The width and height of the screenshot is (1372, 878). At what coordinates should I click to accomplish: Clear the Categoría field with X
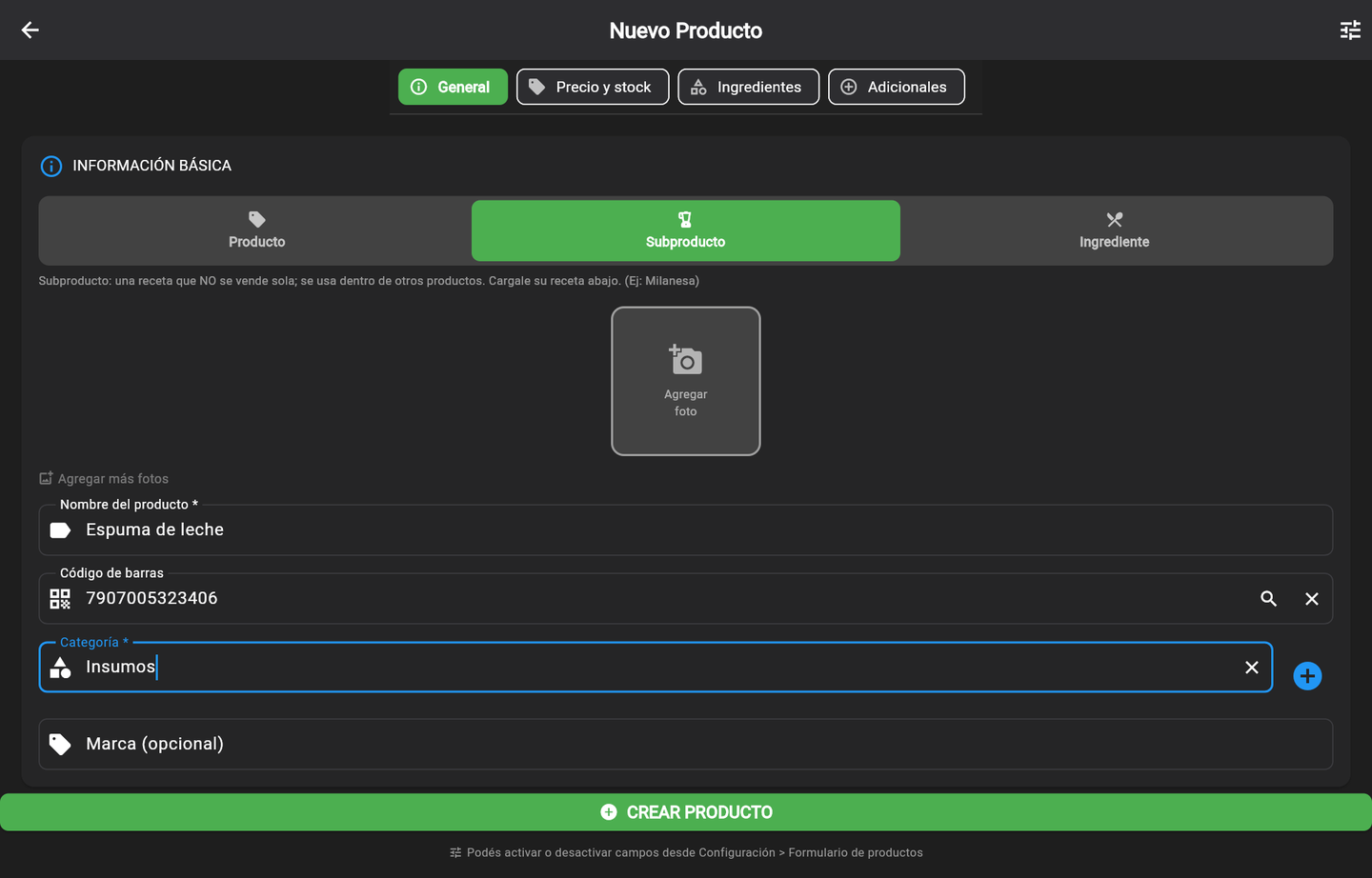coord(1252,668)
